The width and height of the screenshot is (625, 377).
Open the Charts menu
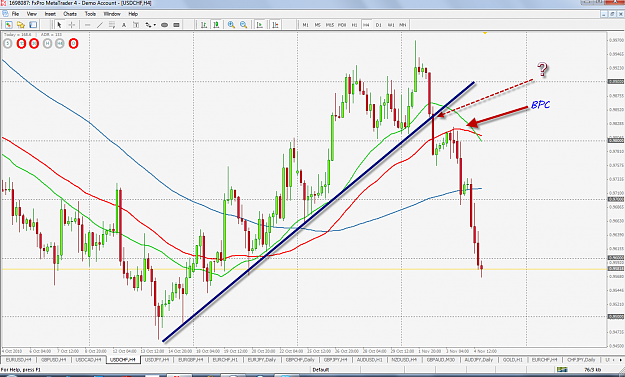pyautogui.click(x=70, y=14)
